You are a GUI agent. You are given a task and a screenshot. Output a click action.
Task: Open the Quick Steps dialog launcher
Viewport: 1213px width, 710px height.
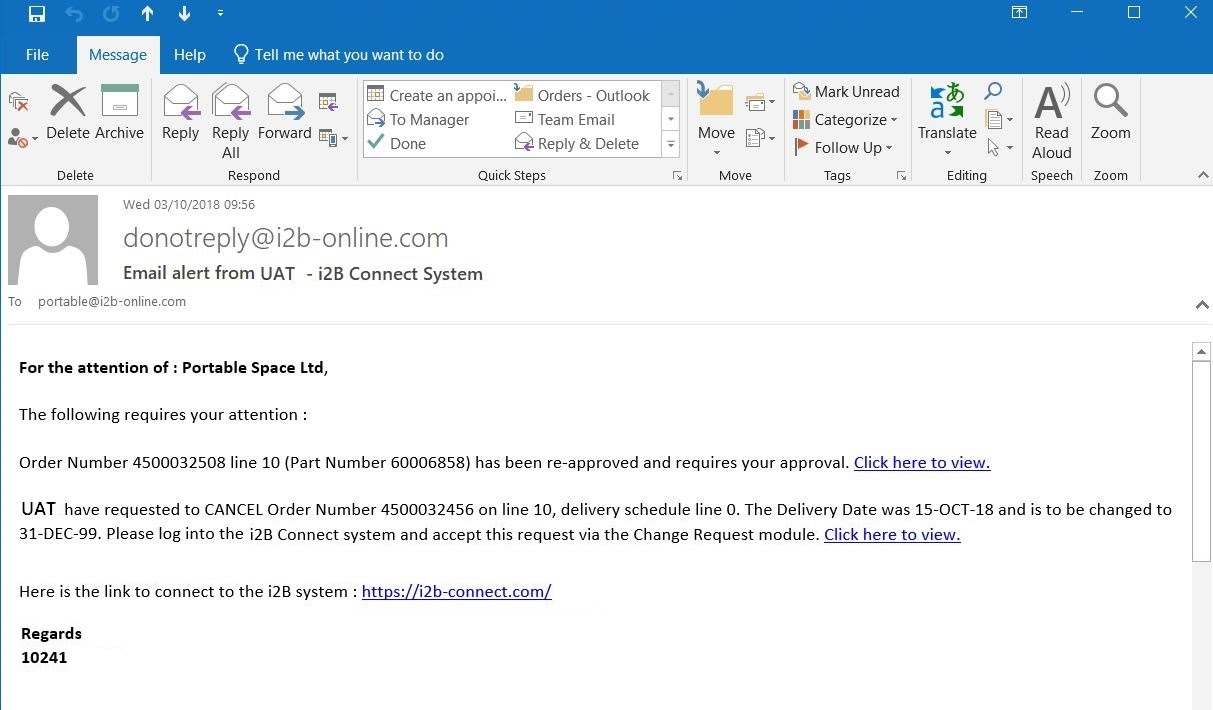click(x=678, y=176)
